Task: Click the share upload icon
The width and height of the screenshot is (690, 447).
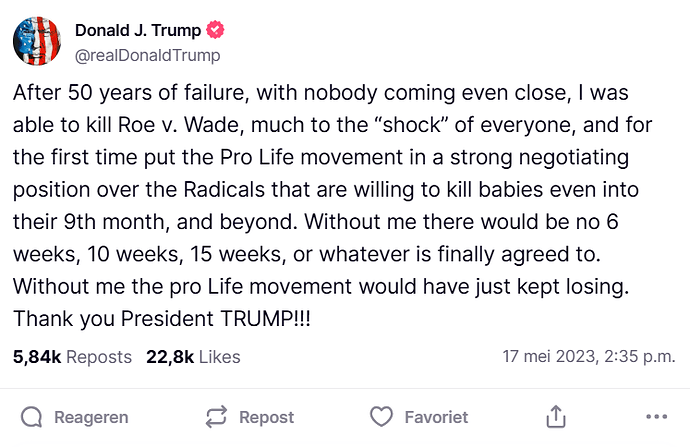Action: tap(557, 416)
